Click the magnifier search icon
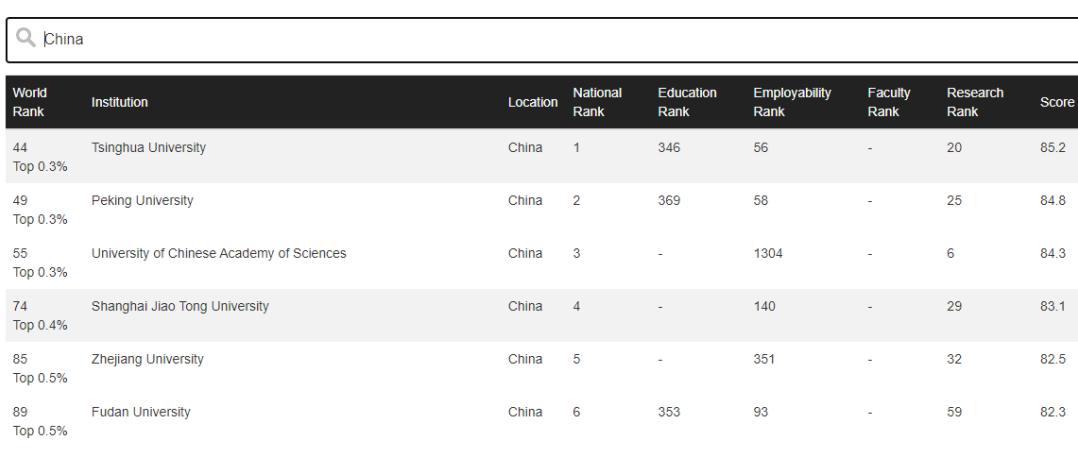Image resolution: width=1078 pixels, height=453 pixels. click(25, 38)
